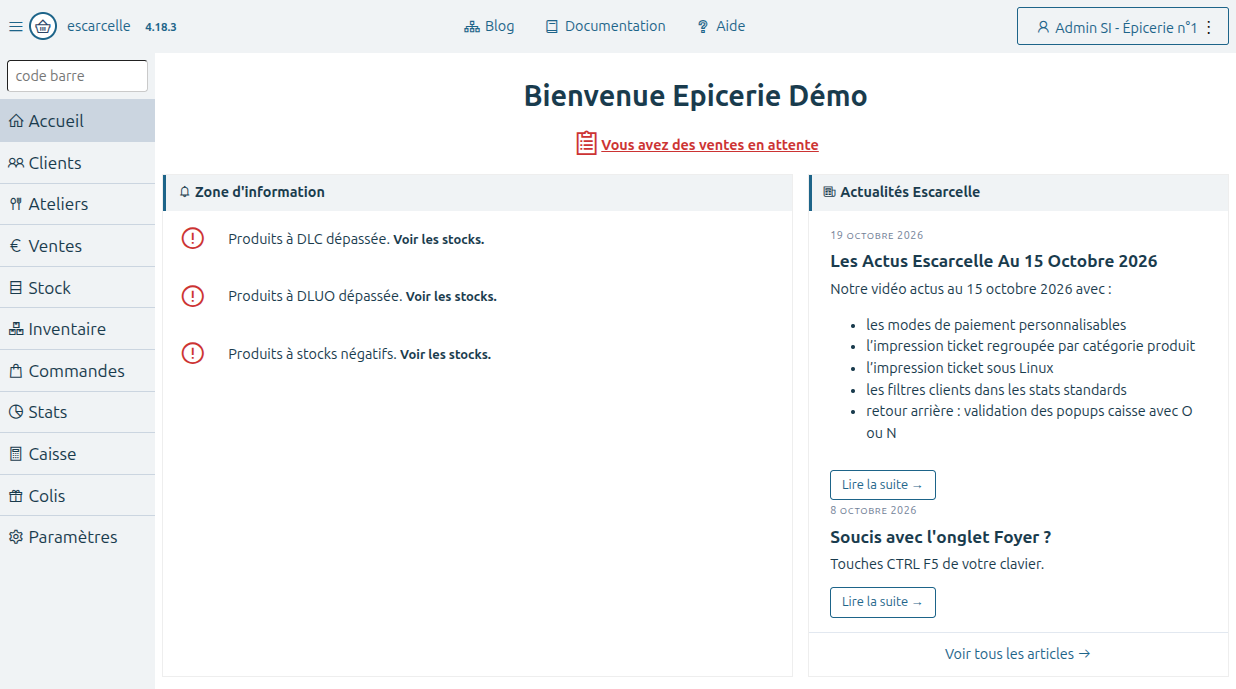Open the Aide help link
This screenshot has width=1236, height=689.
click(721, 26)
